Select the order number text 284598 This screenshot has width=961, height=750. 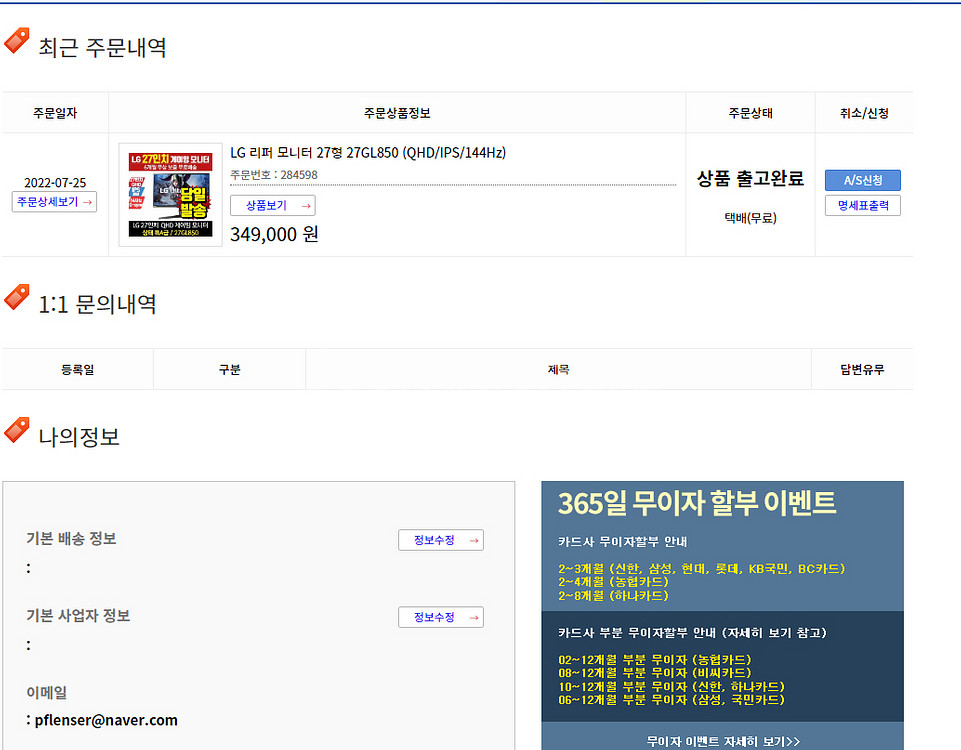(299, 175)
